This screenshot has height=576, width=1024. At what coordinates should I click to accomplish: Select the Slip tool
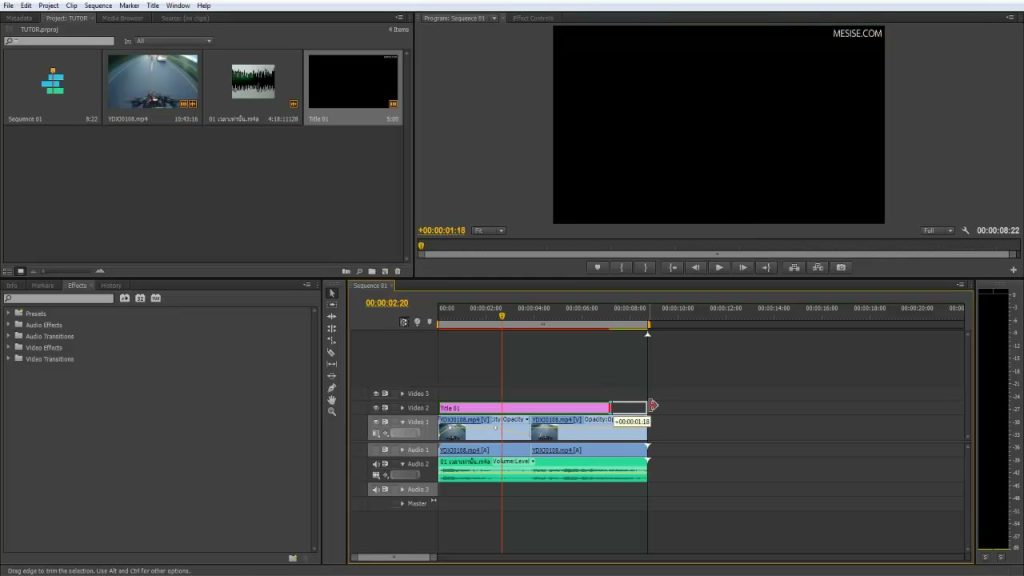[x=332, y=364]
